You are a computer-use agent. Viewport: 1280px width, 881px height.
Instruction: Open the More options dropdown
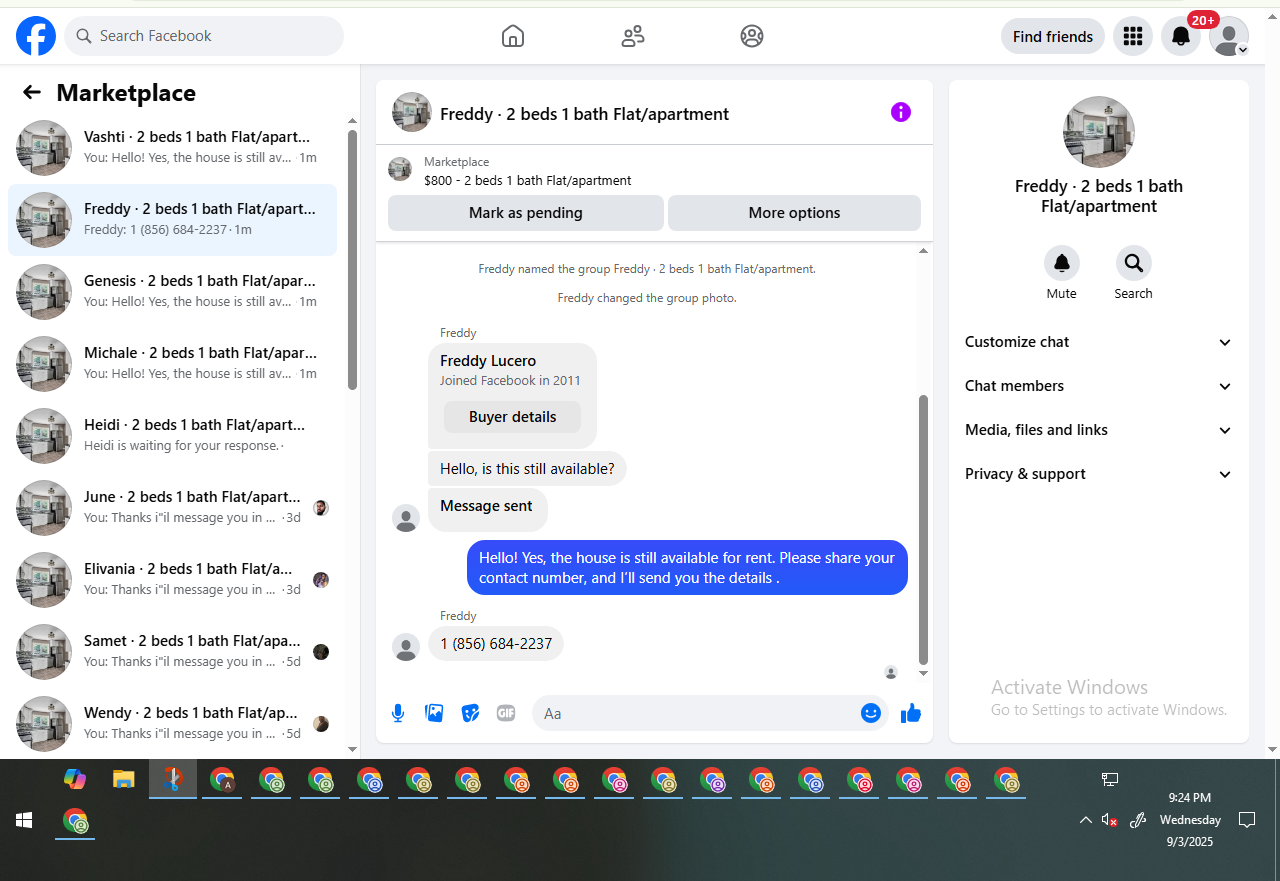794,213
